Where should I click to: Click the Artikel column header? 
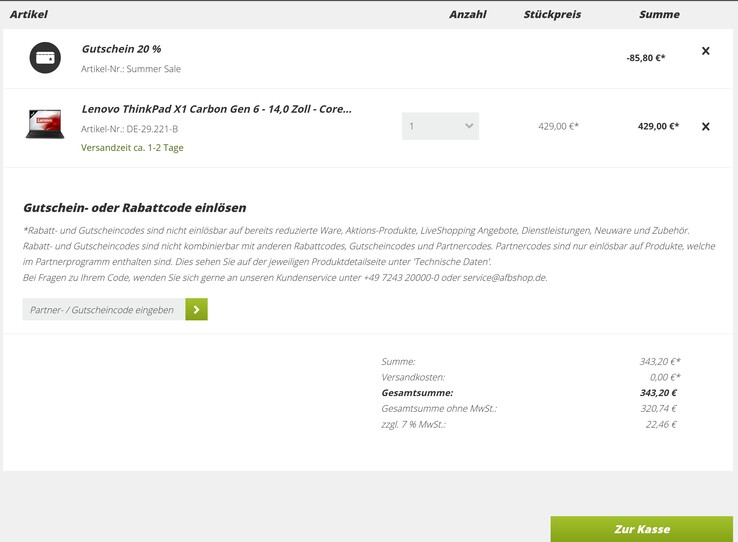[x=29, y=15]
